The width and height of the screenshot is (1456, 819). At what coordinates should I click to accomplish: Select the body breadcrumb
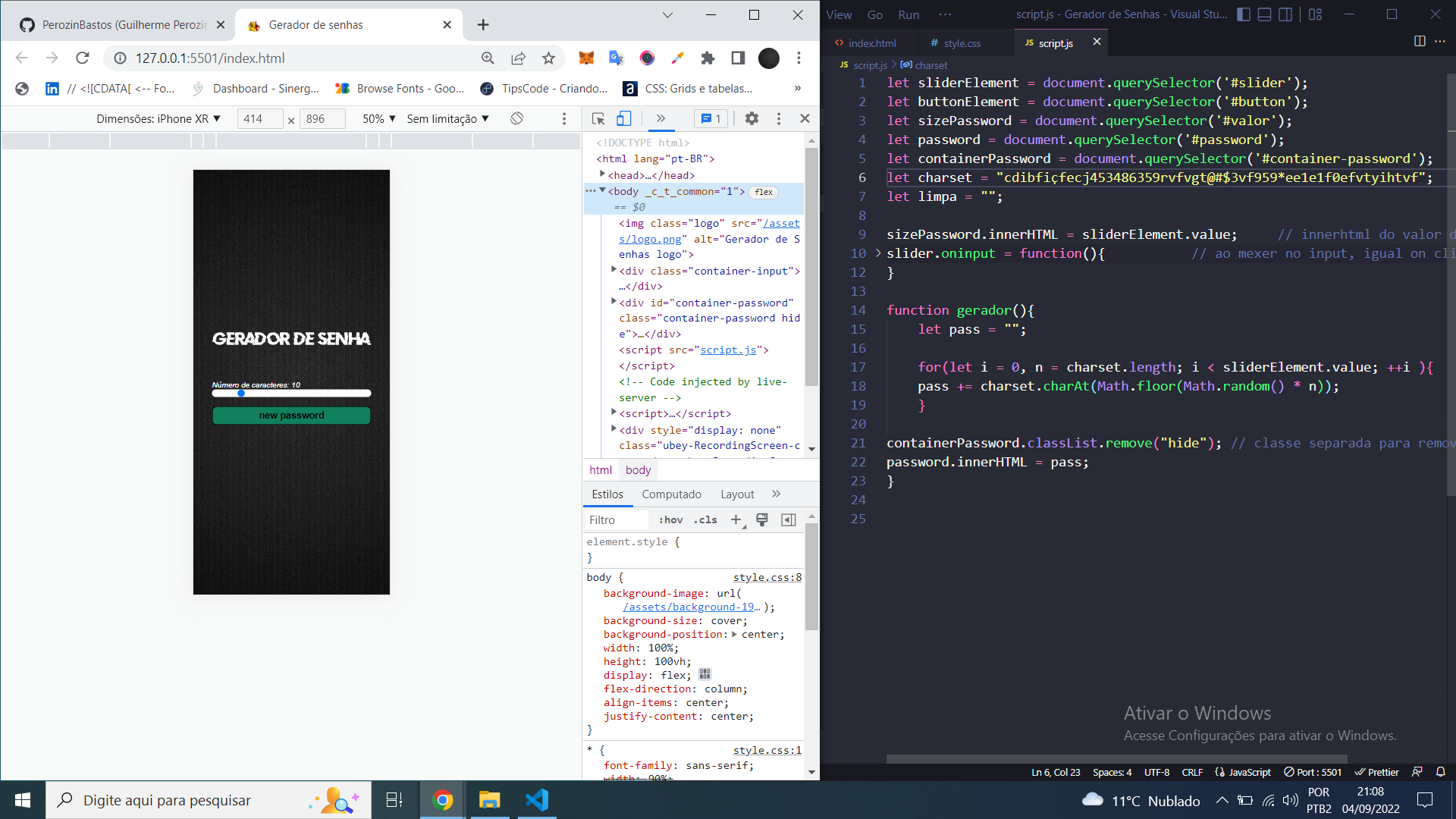click(x=638, y=470)
